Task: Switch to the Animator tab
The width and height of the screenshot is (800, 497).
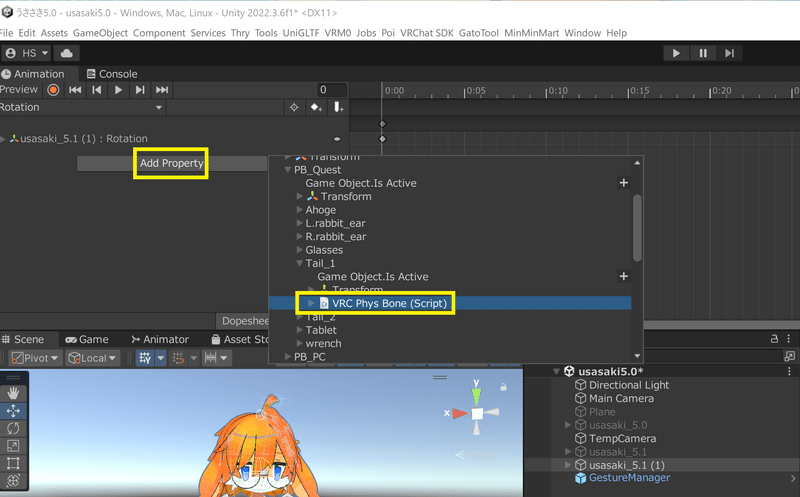Action: coord(160,339)
